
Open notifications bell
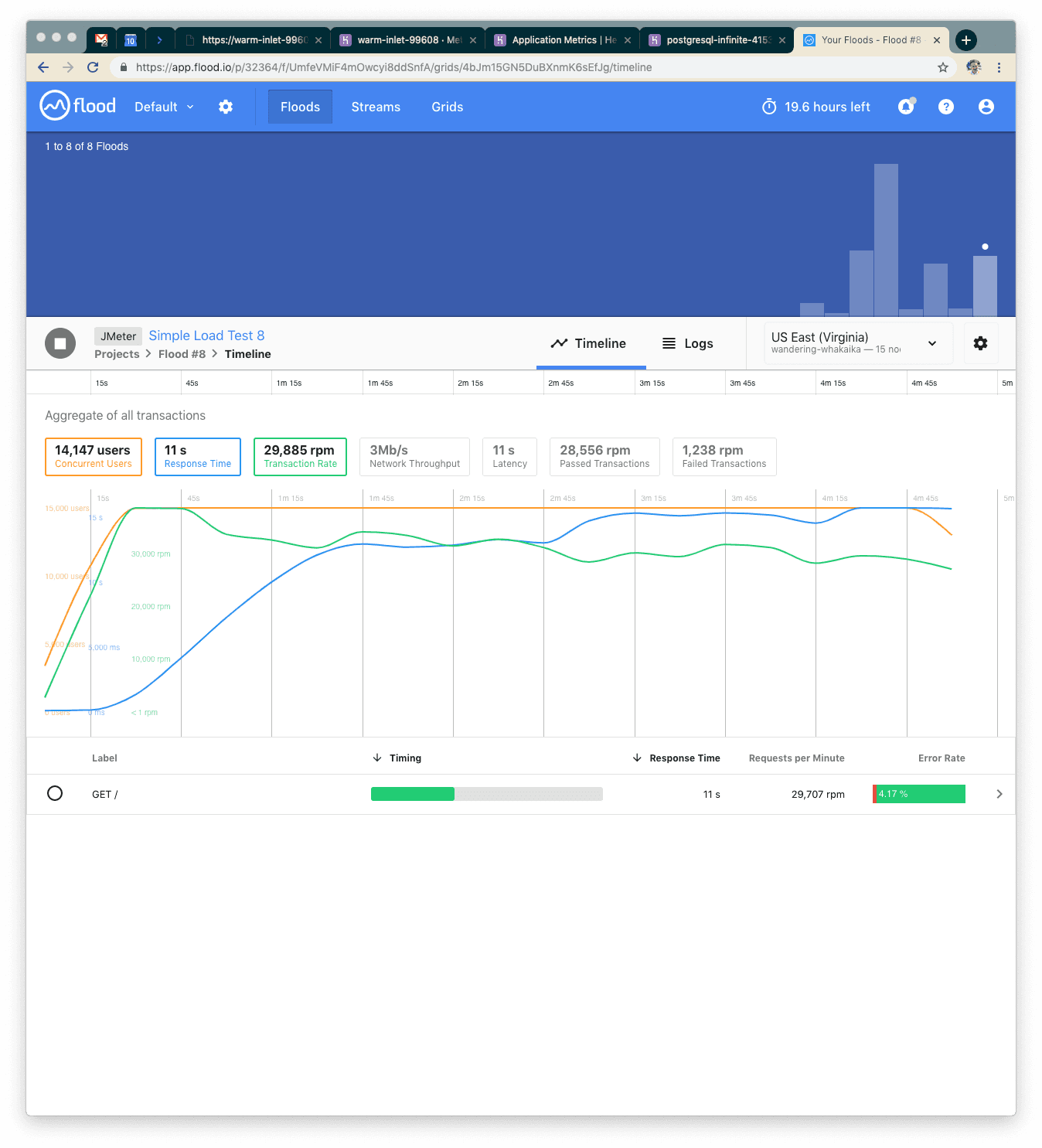pyautogui.click(x=906, y=107)
